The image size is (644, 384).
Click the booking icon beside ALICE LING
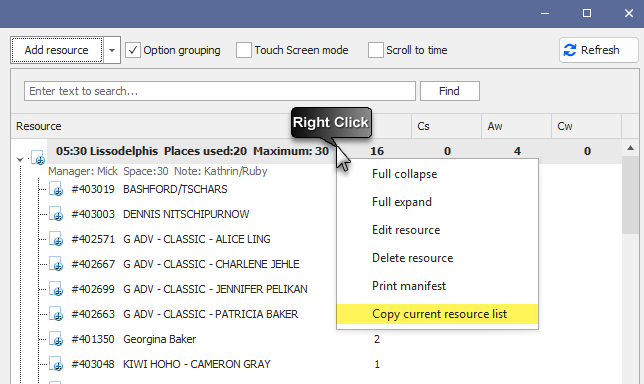(x=56, y=239)
